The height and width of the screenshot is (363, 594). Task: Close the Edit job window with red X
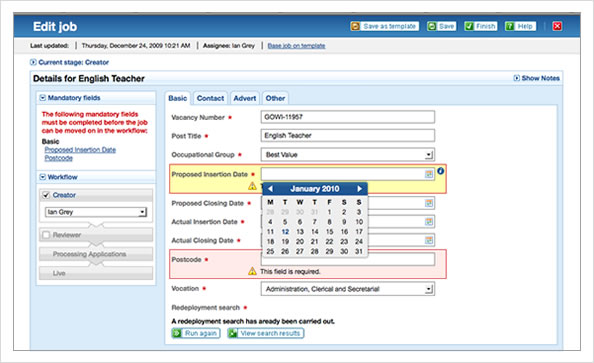(x=557, y=26)
